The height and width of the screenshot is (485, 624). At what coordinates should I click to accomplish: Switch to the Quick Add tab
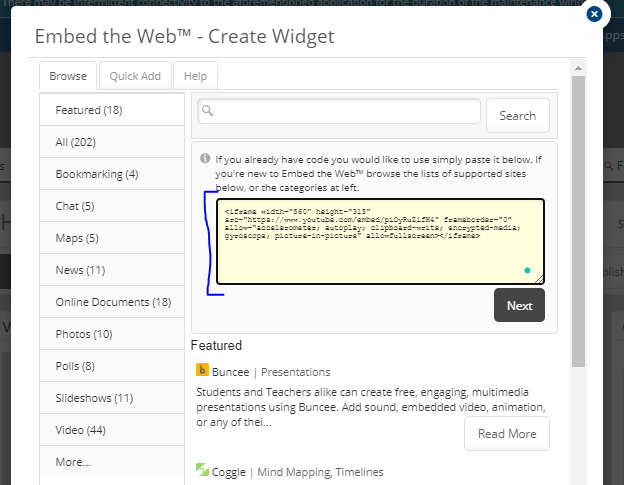[135, 76]
